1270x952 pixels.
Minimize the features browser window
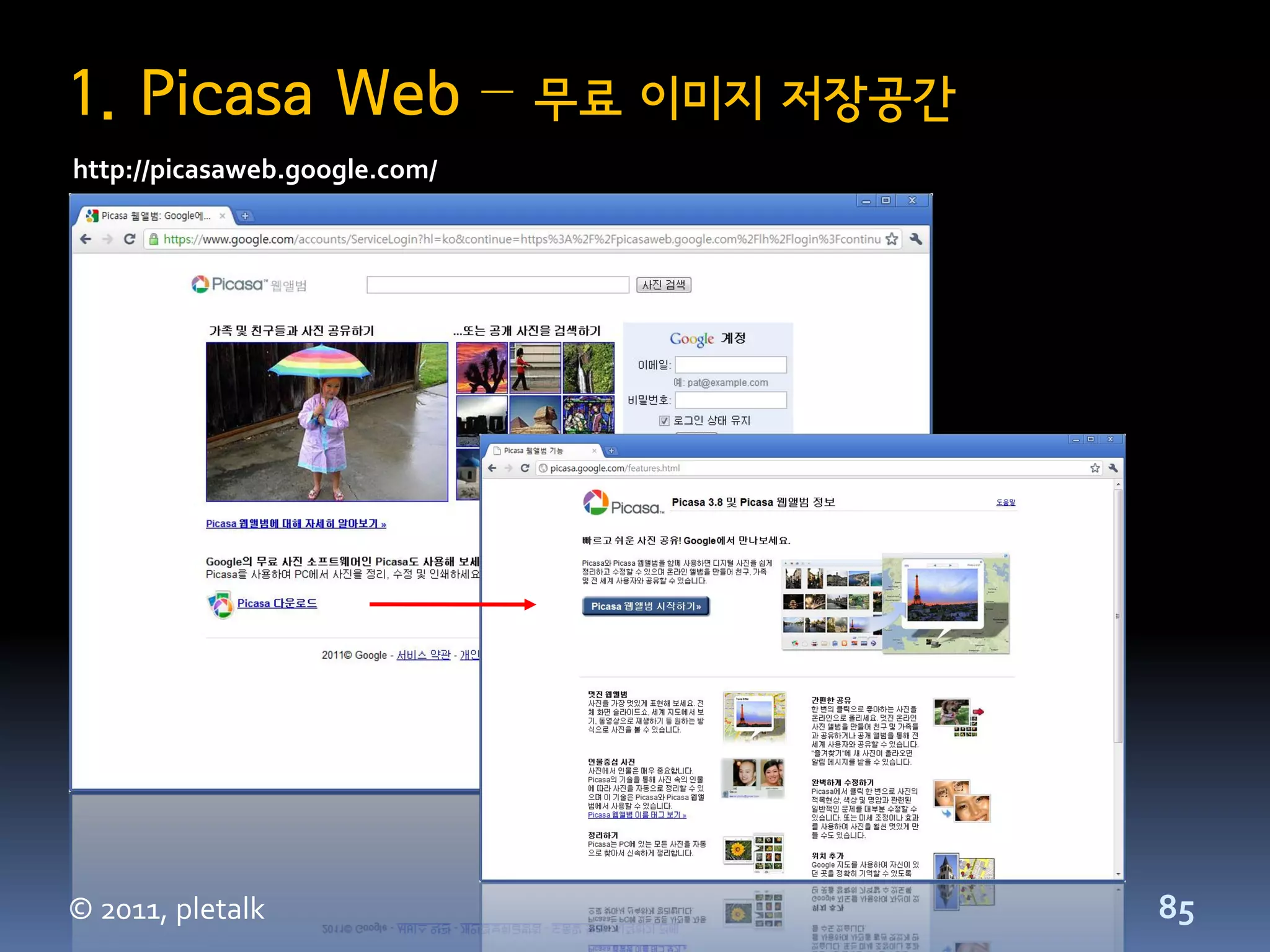point(1076,439)
